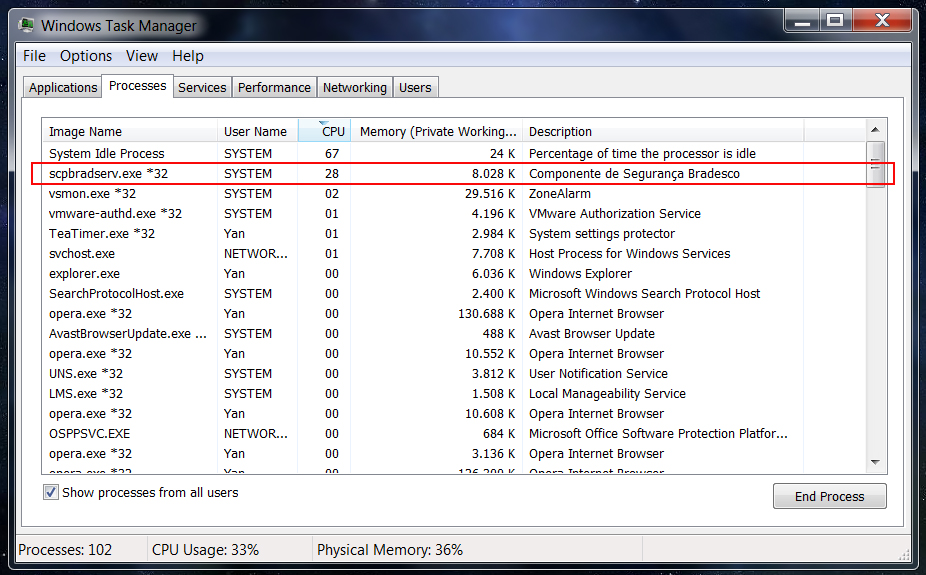Switch to the Applications tab
926x575 pixels.
coord(63,87)
